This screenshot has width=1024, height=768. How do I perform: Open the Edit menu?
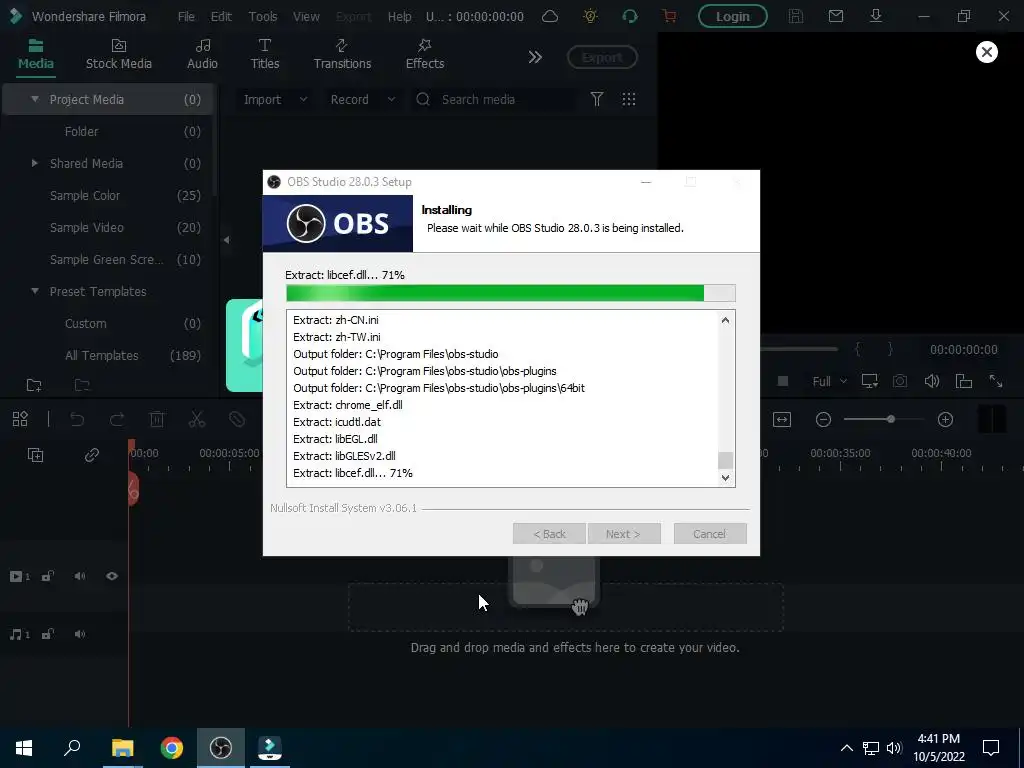pyautogui.click(x=221, y=16)
